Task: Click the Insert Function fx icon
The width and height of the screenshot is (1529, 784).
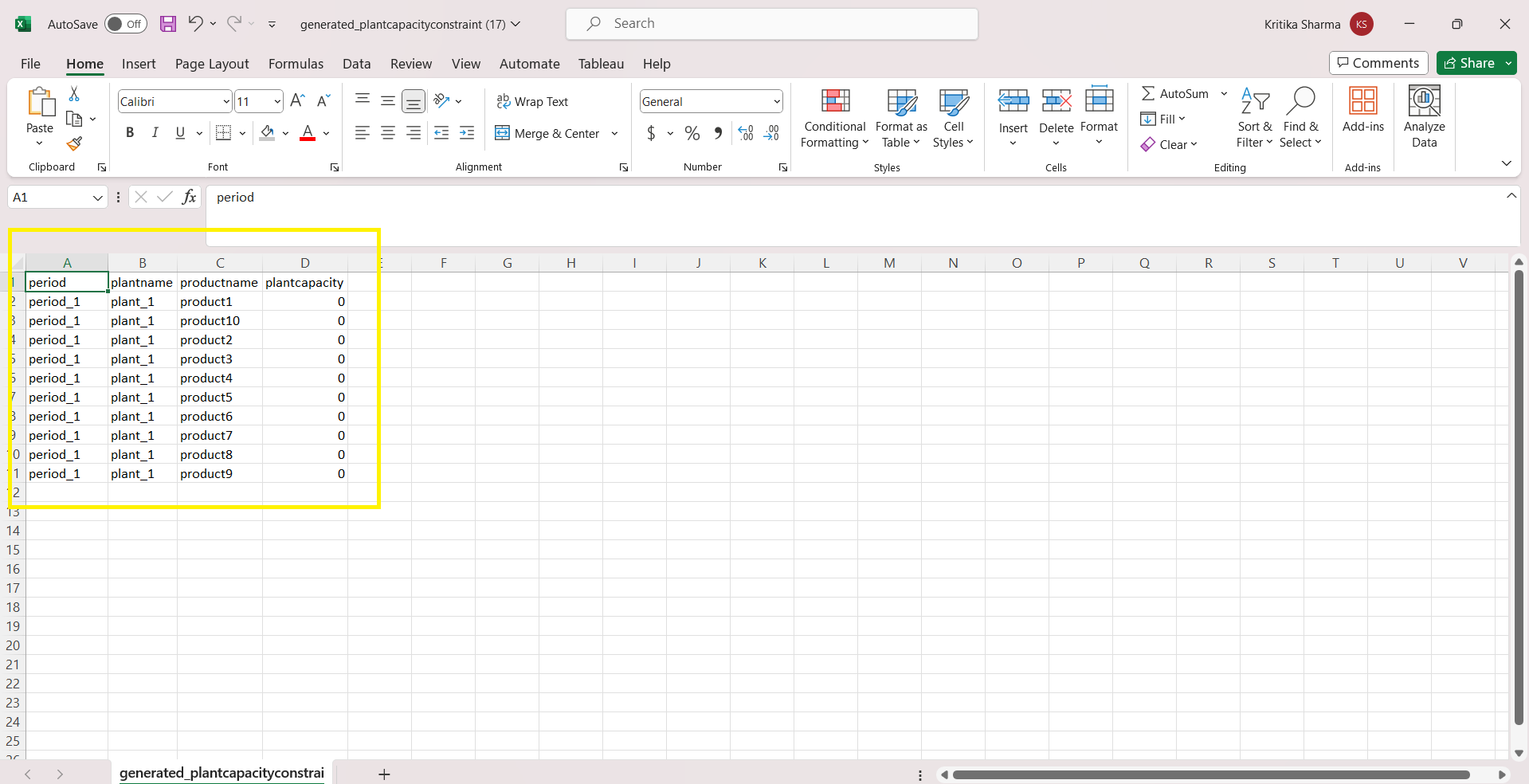Action: [189, 197]
